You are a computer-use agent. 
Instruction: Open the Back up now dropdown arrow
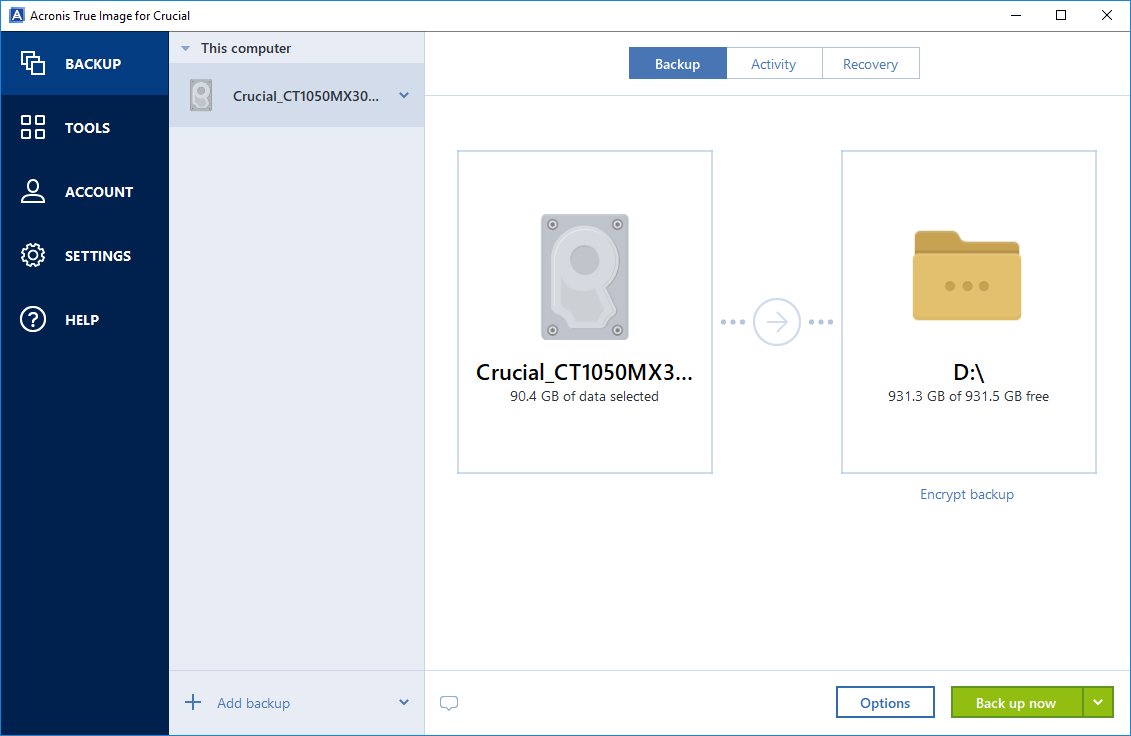(x=1098, y=702)
